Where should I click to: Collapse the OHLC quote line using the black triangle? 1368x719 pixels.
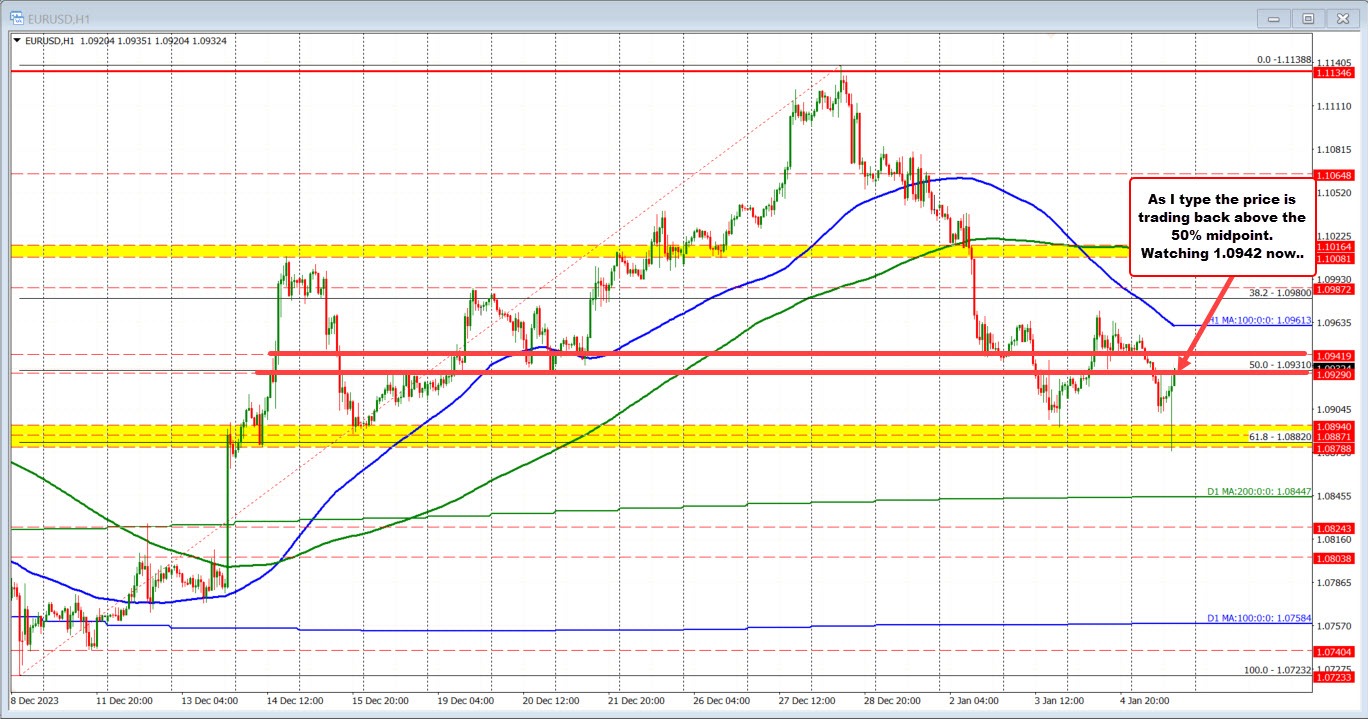(19, 40)
